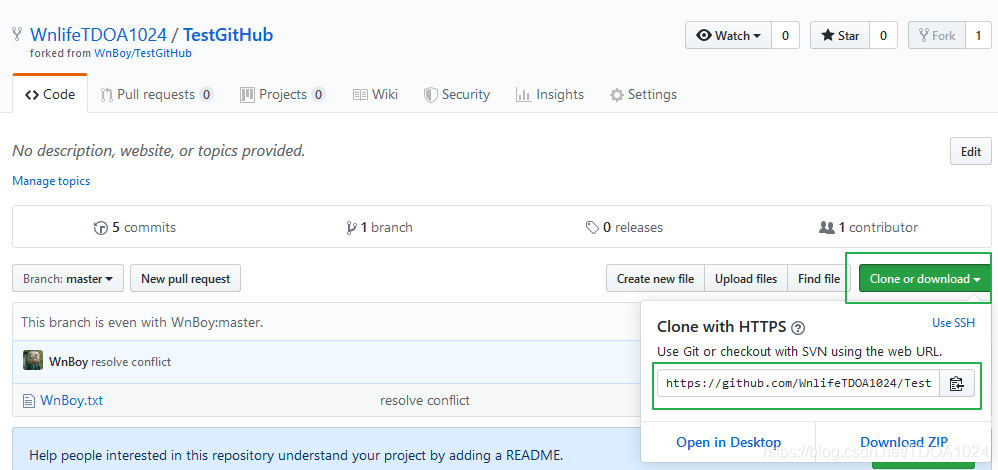Open the WnBoy commit author link

tap(68, 362)
